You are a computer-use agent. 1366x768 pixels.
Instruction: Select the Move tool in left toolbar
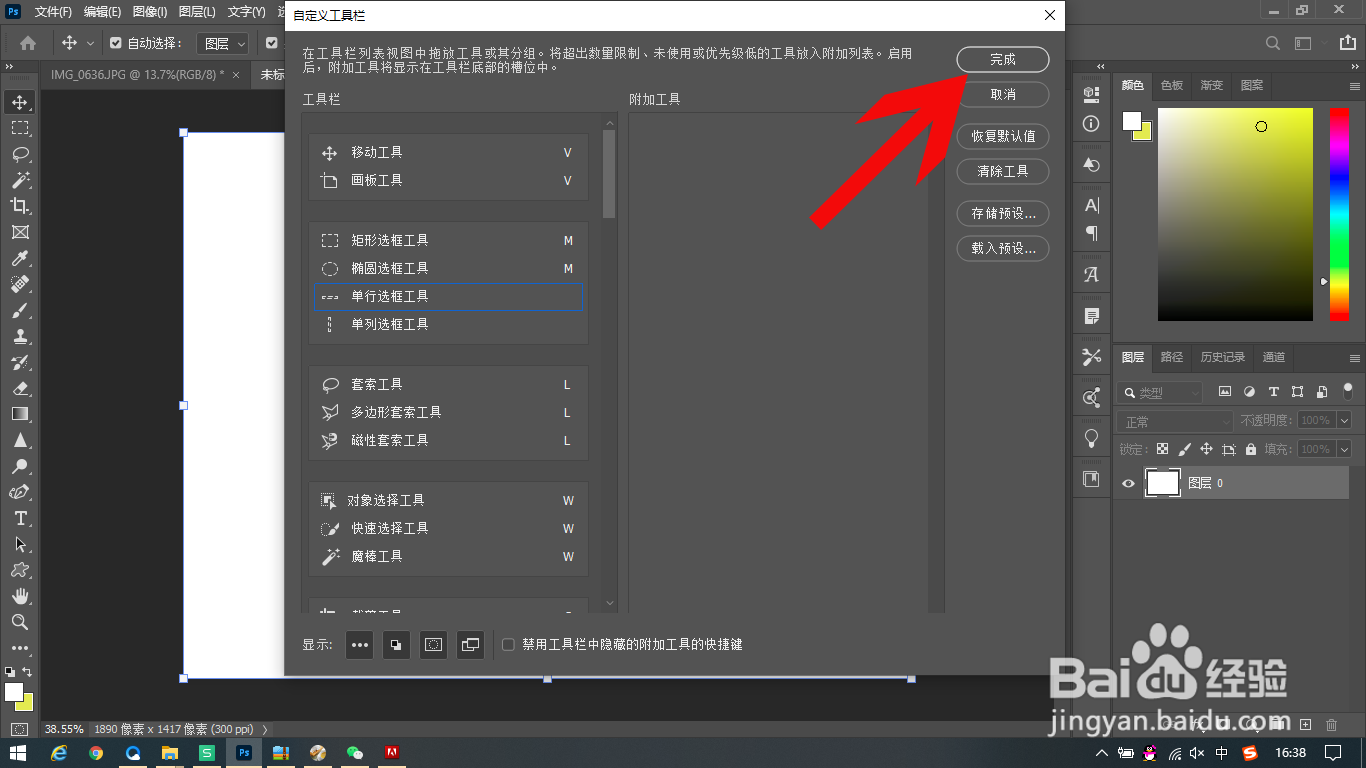tap(19, 102)
